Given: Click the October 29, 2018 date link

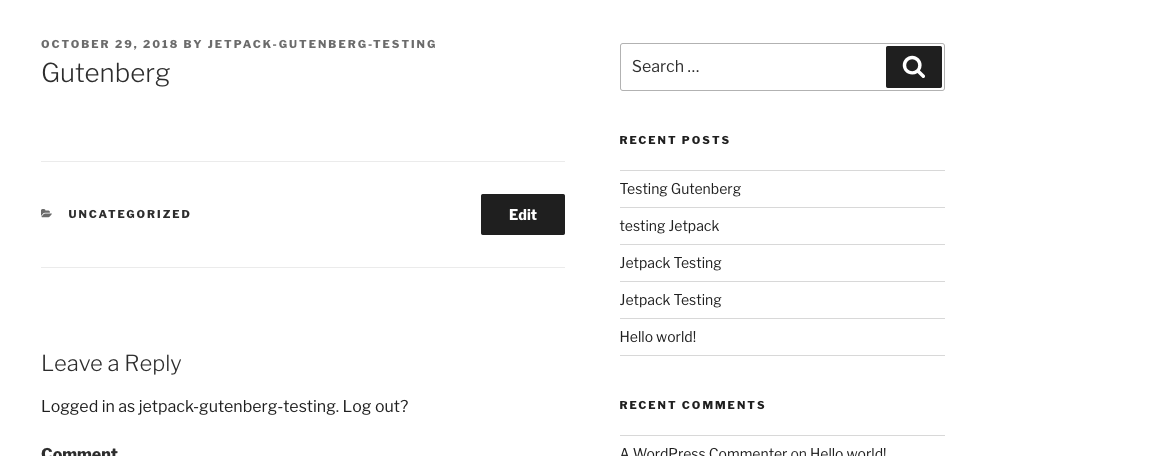Looking at the screenshot, I should pos(109,44).
